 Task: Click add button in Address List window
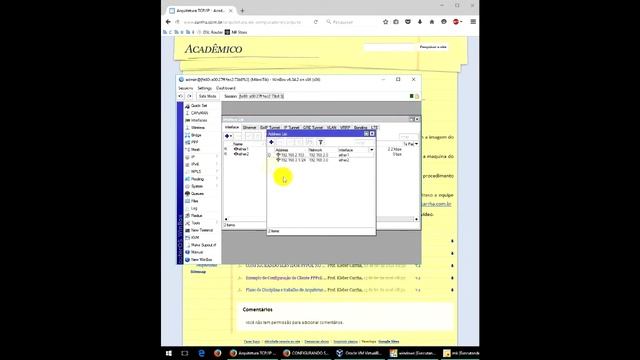[x=271, y=142]
